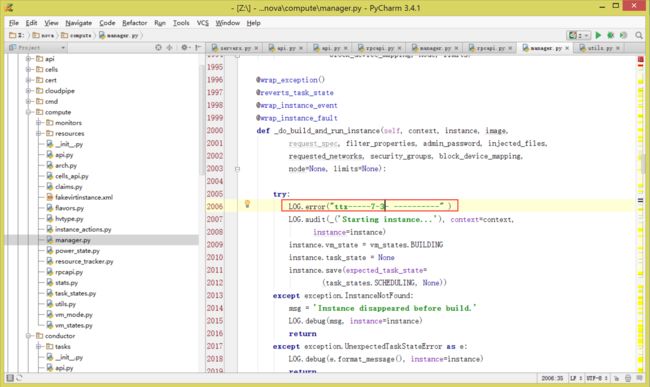Viewport: 650px width, 387px height.
Task: Click gutter line number 2010
Action: click(215, 257)
